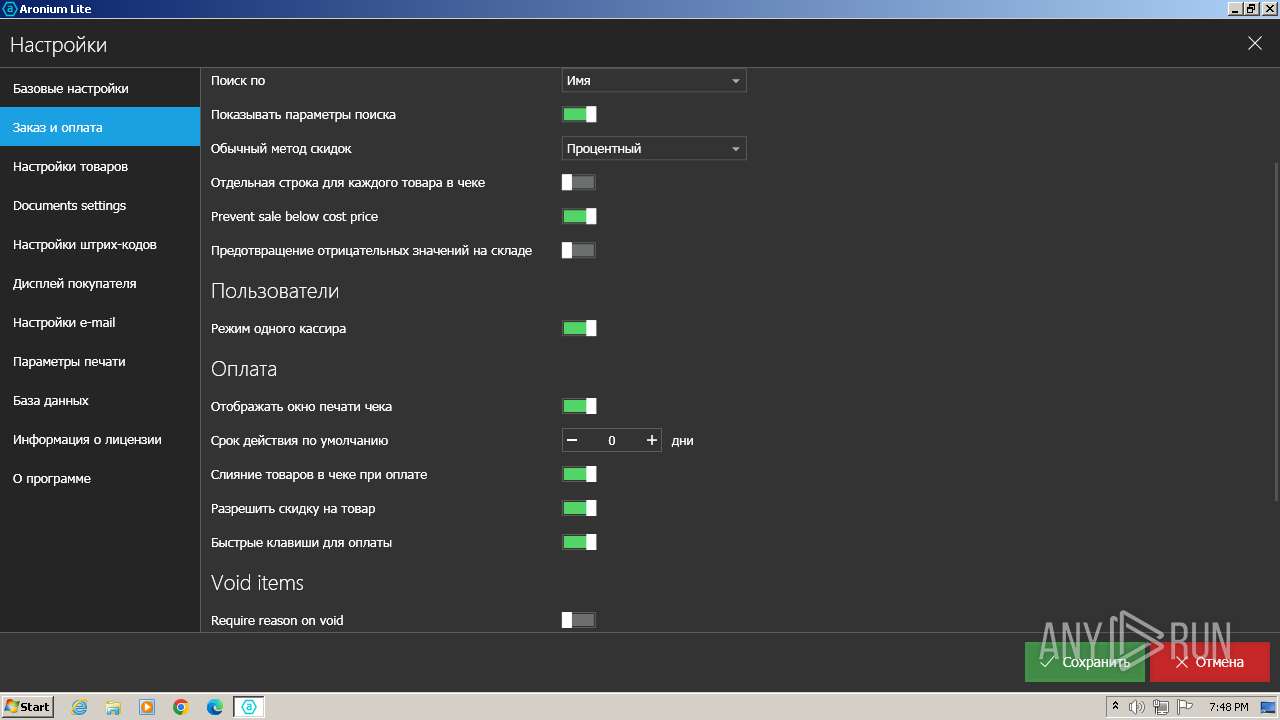Image resolution: width=1280 pixels, height=720 pixels.
Task: Go to Настройки штрих-кодов
Action: click(x=100, y=244)
